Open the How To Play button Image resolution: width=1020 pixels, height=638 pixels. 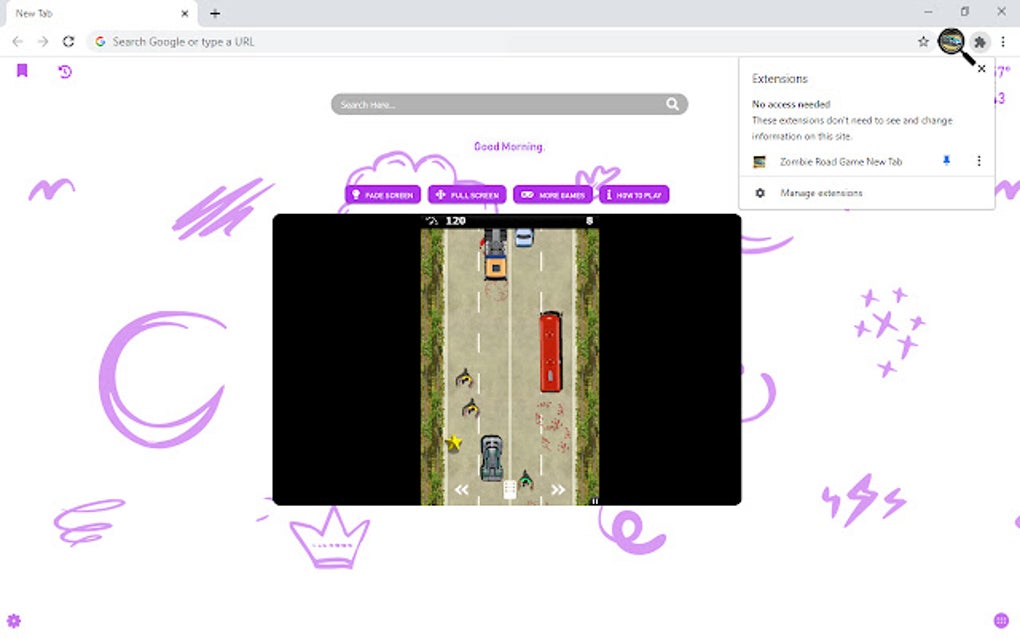coord(634,194)
